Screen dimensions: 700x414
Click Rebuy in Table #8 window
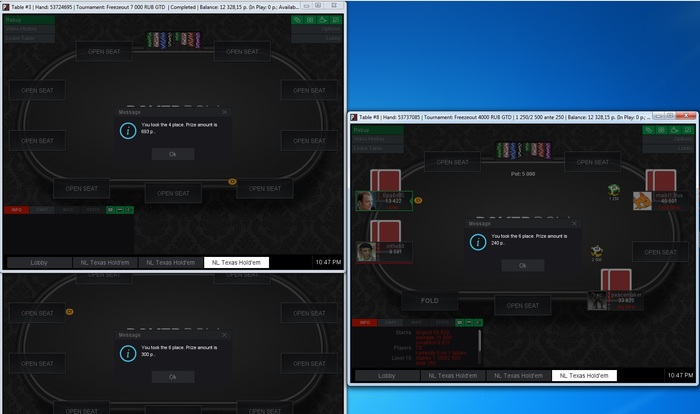[x=378, y=130]
